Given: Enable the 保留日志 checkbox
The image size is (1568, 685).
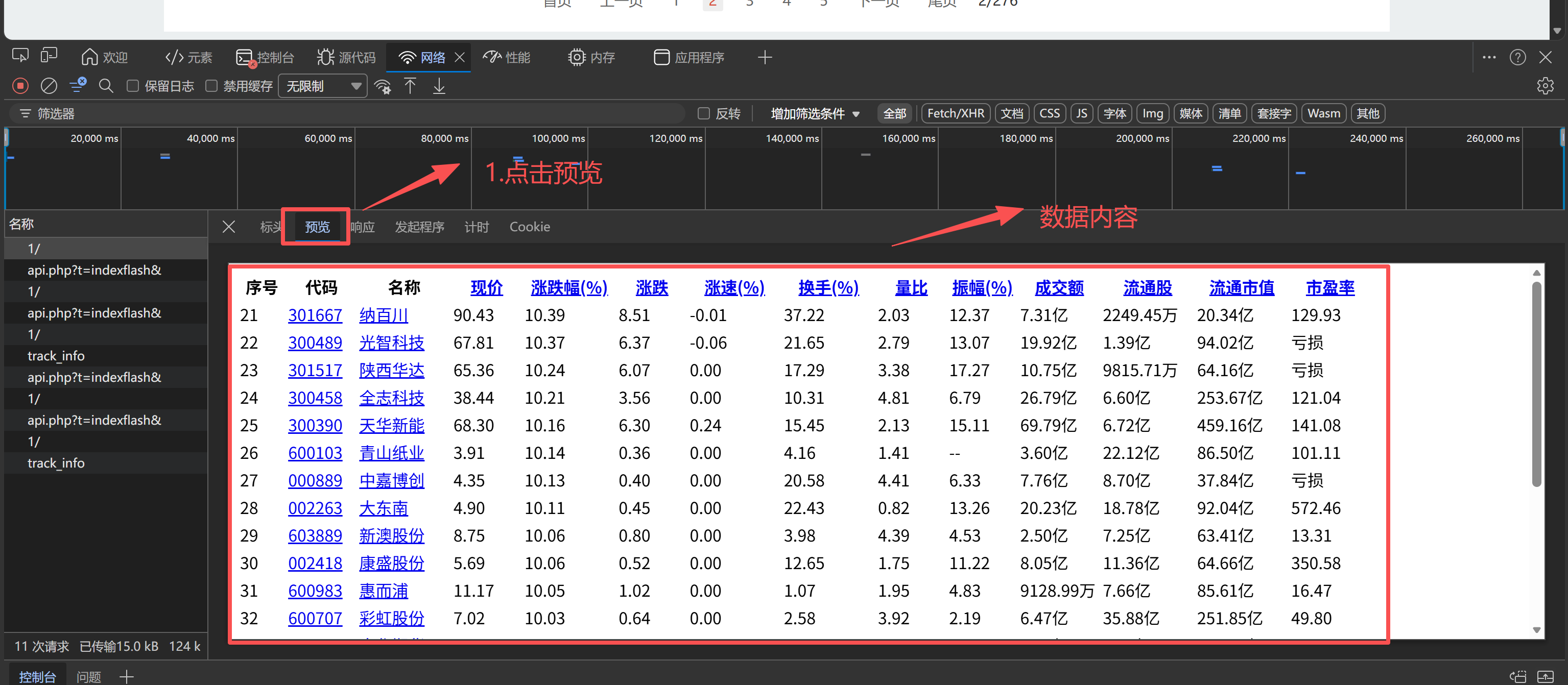Looking at the screenshot, I should 133,86.
